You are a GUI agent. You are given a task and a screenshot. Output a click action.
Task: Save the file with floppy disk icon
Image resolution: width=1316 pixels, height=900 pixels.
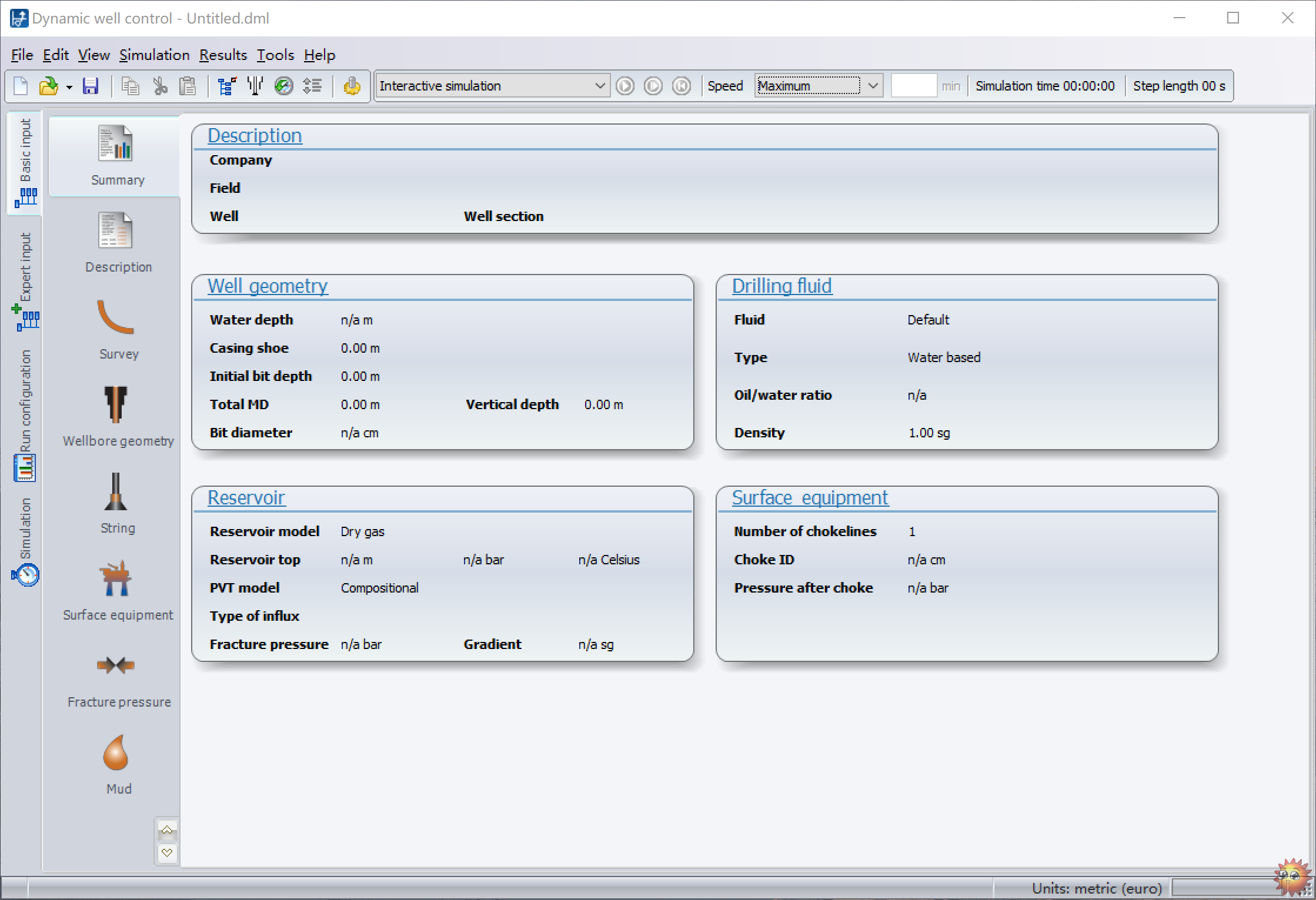(90, 86)
